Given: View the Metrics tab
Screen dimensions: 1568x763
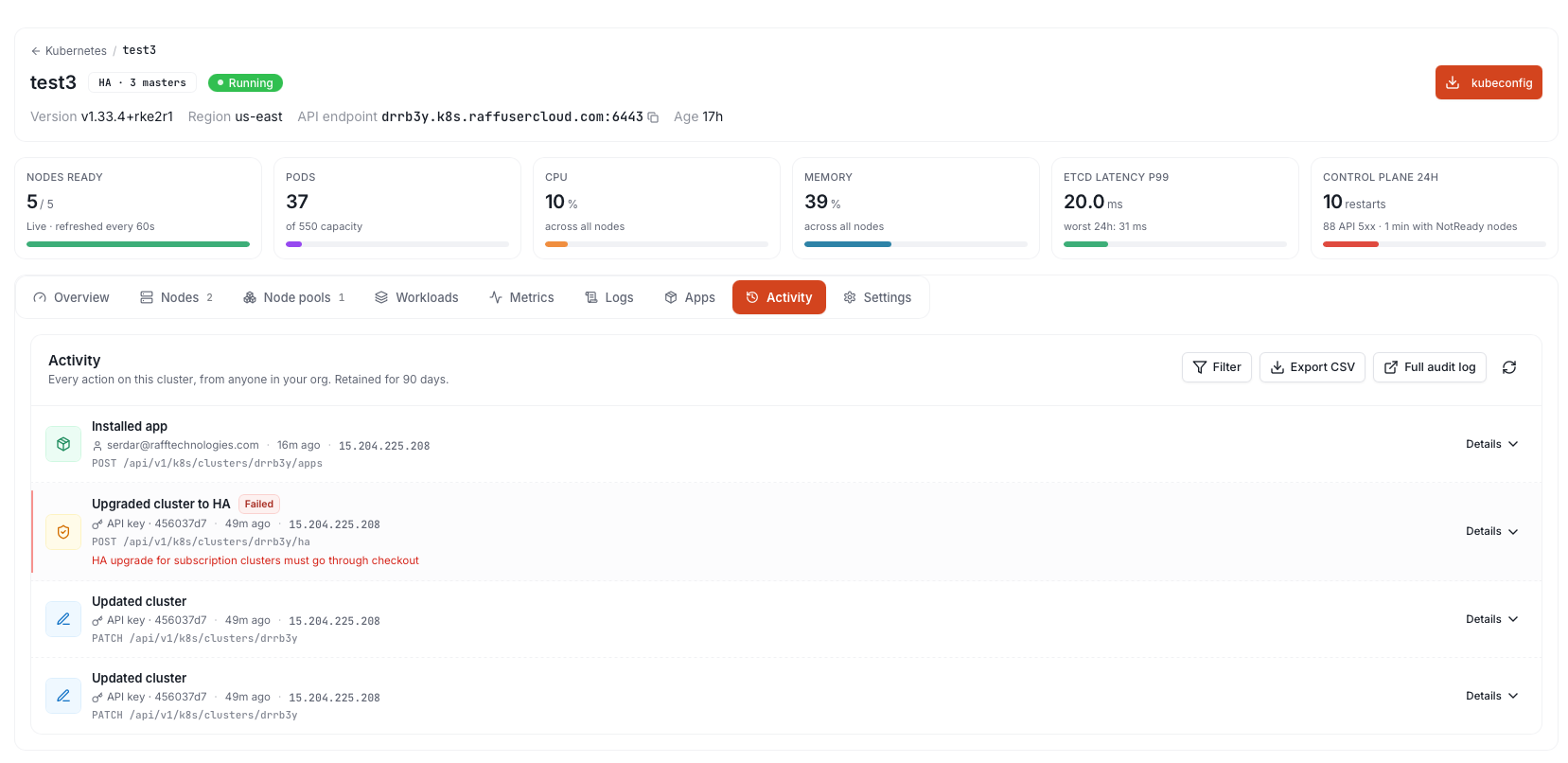Looking at the screenshot, I should (x=522, y=297).
